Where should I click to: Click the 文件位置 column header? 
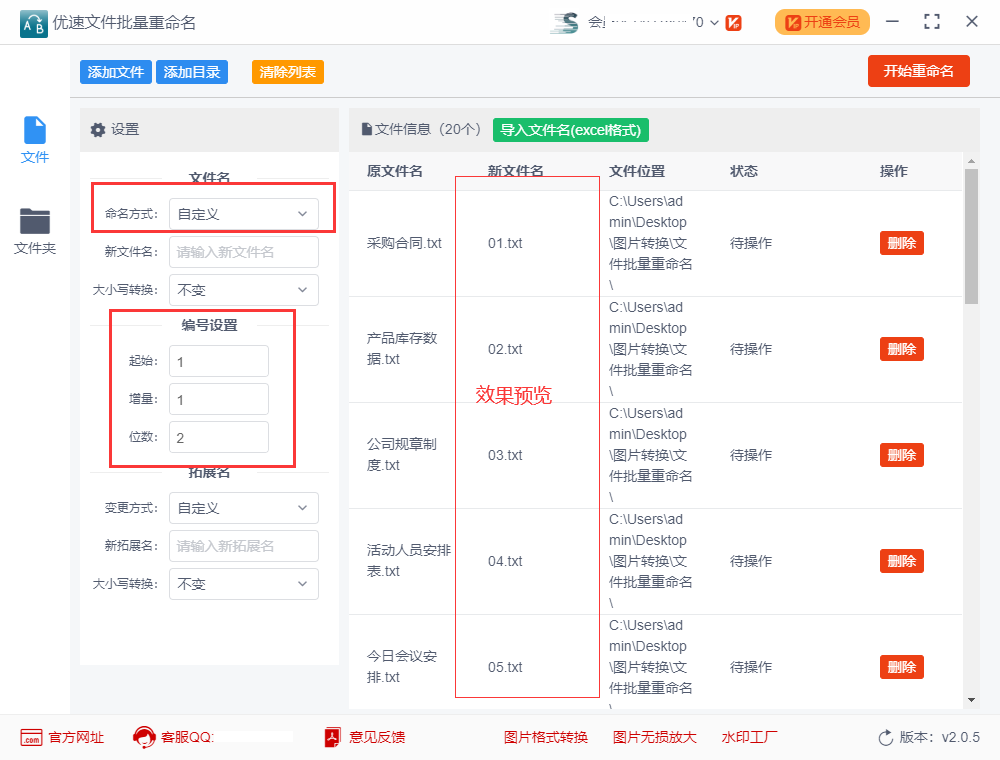coord(637,171)
